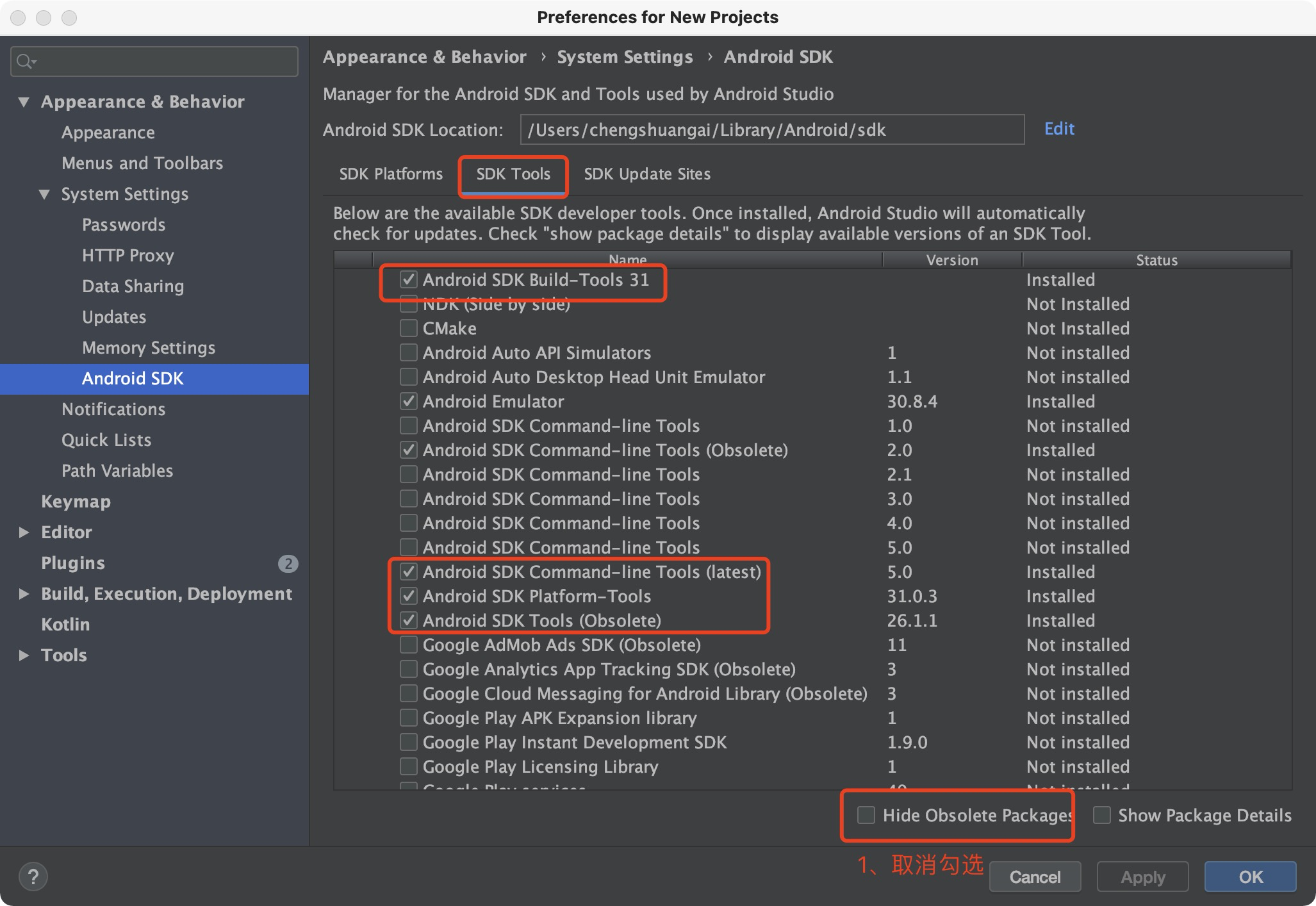Check Google Play Licensing Library checkbox
The width and height of the screenshot is (1316, 906).
(409, 766)
